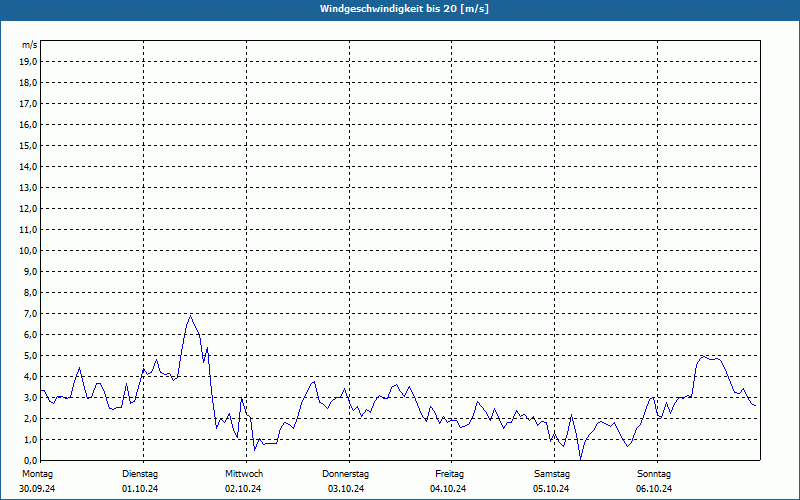800x500 pixels.
Task: Select the '02.10.24' date label
Action: [243, 489]
